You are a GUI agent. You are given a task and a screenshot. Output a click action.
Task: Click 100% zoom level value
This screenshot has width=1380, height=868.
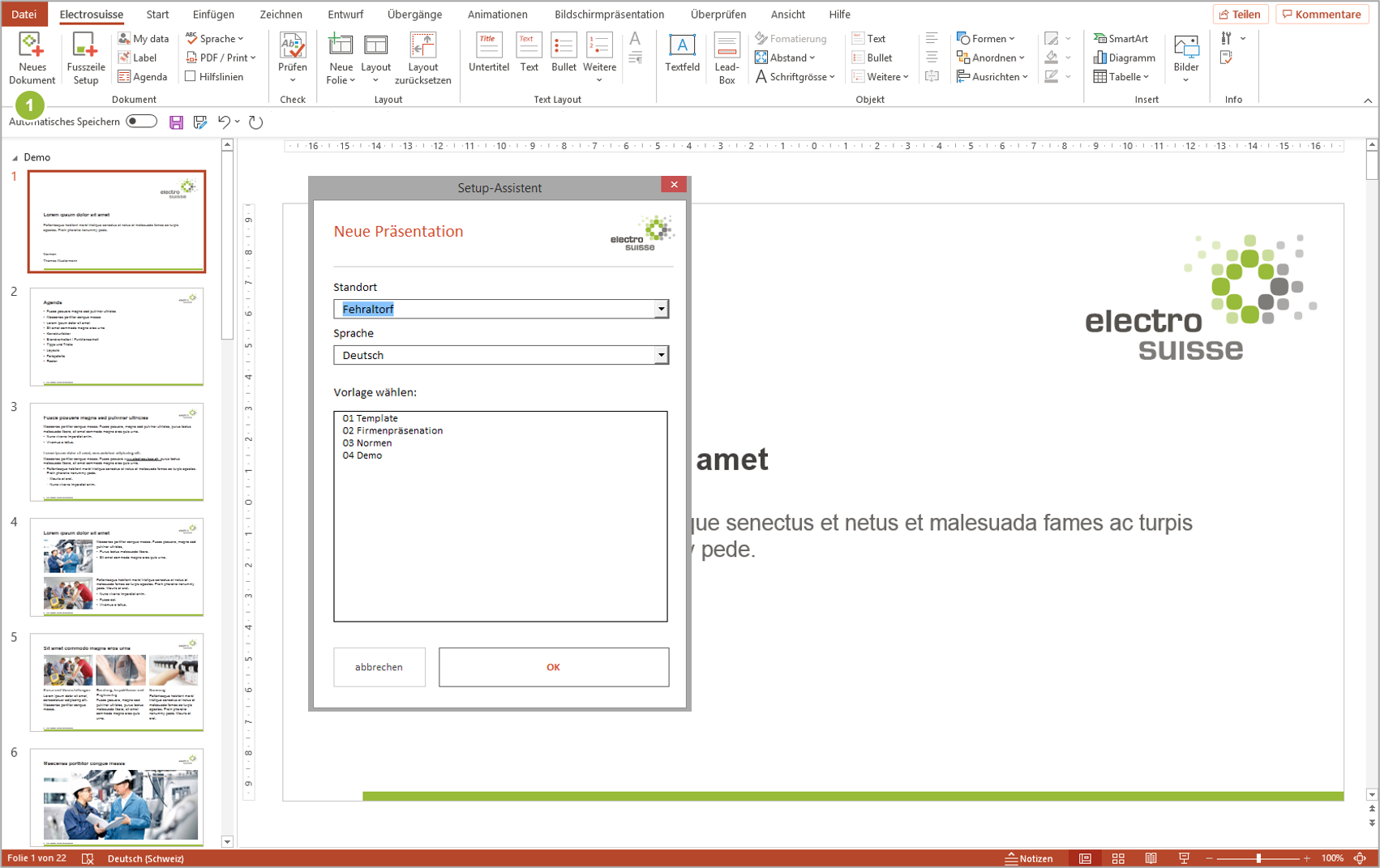click(1332, 858)
